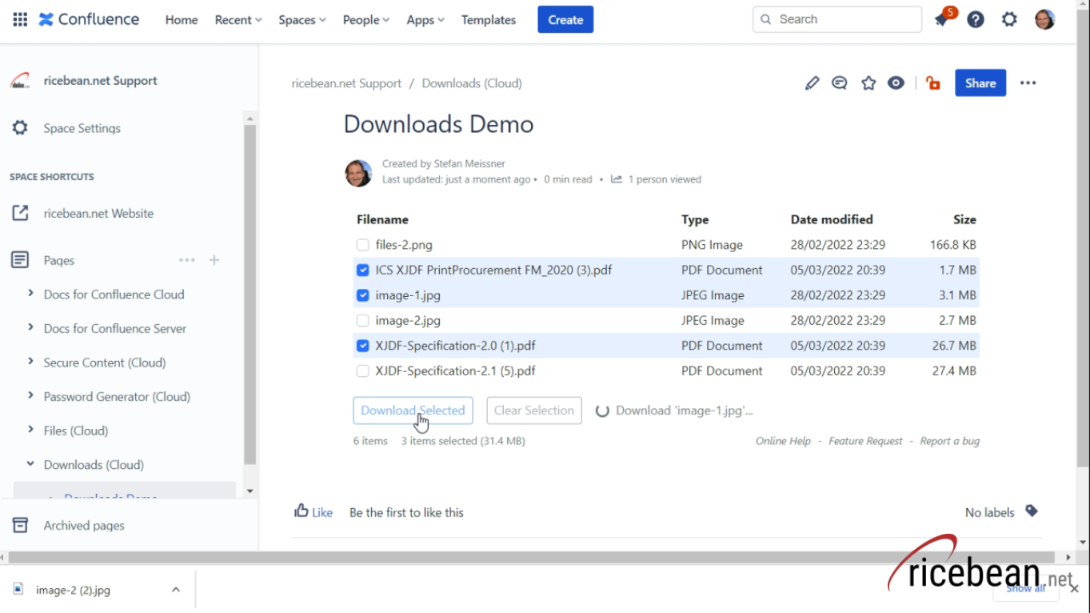Image resolution: width=1090 pixels, height=613 pixels.
Task: Open the Spaces menu
Action: [301, 19]
